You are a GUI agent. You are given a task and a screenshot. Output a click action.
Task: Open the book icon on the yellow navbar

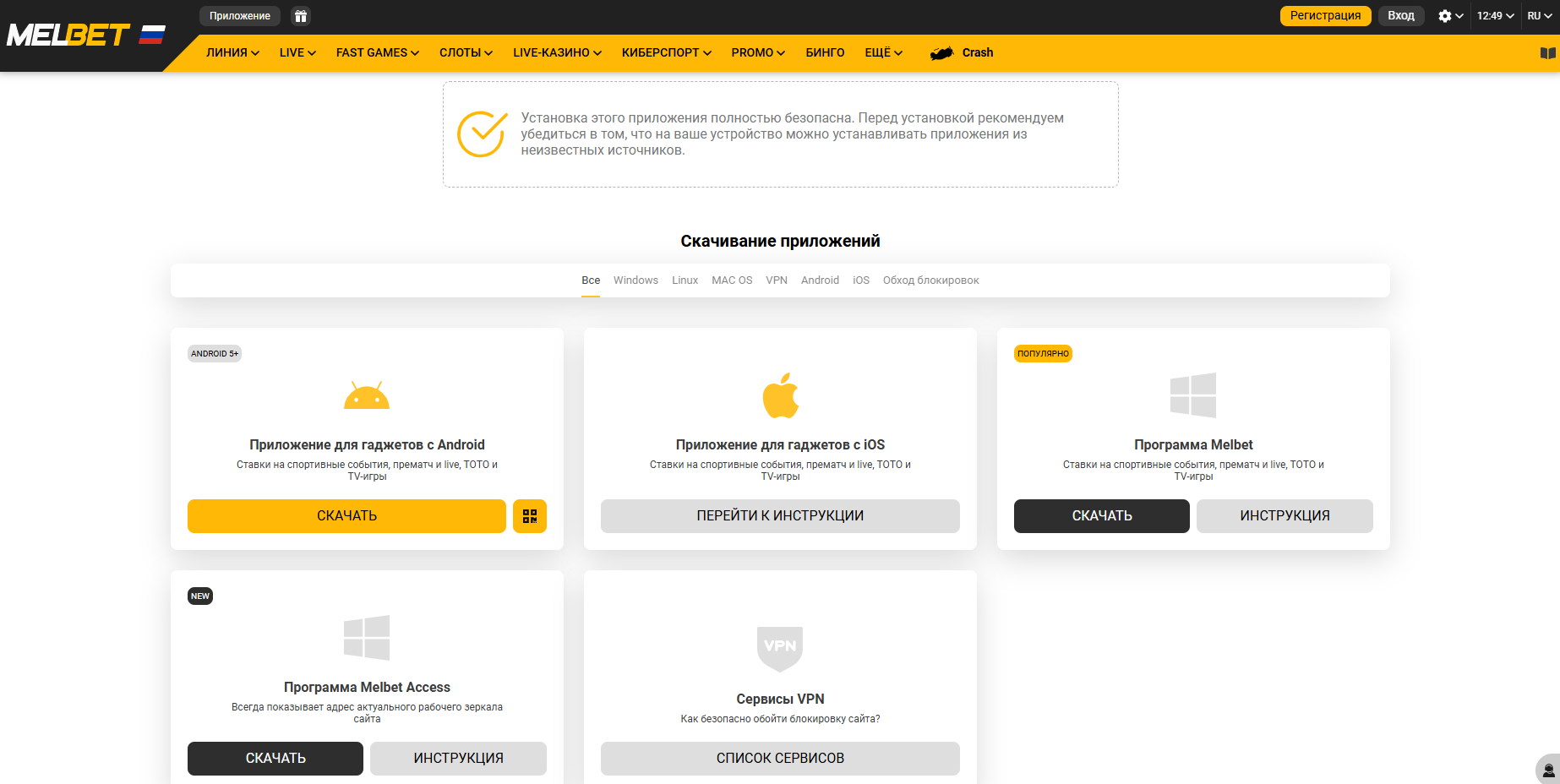coord(1547,52)
